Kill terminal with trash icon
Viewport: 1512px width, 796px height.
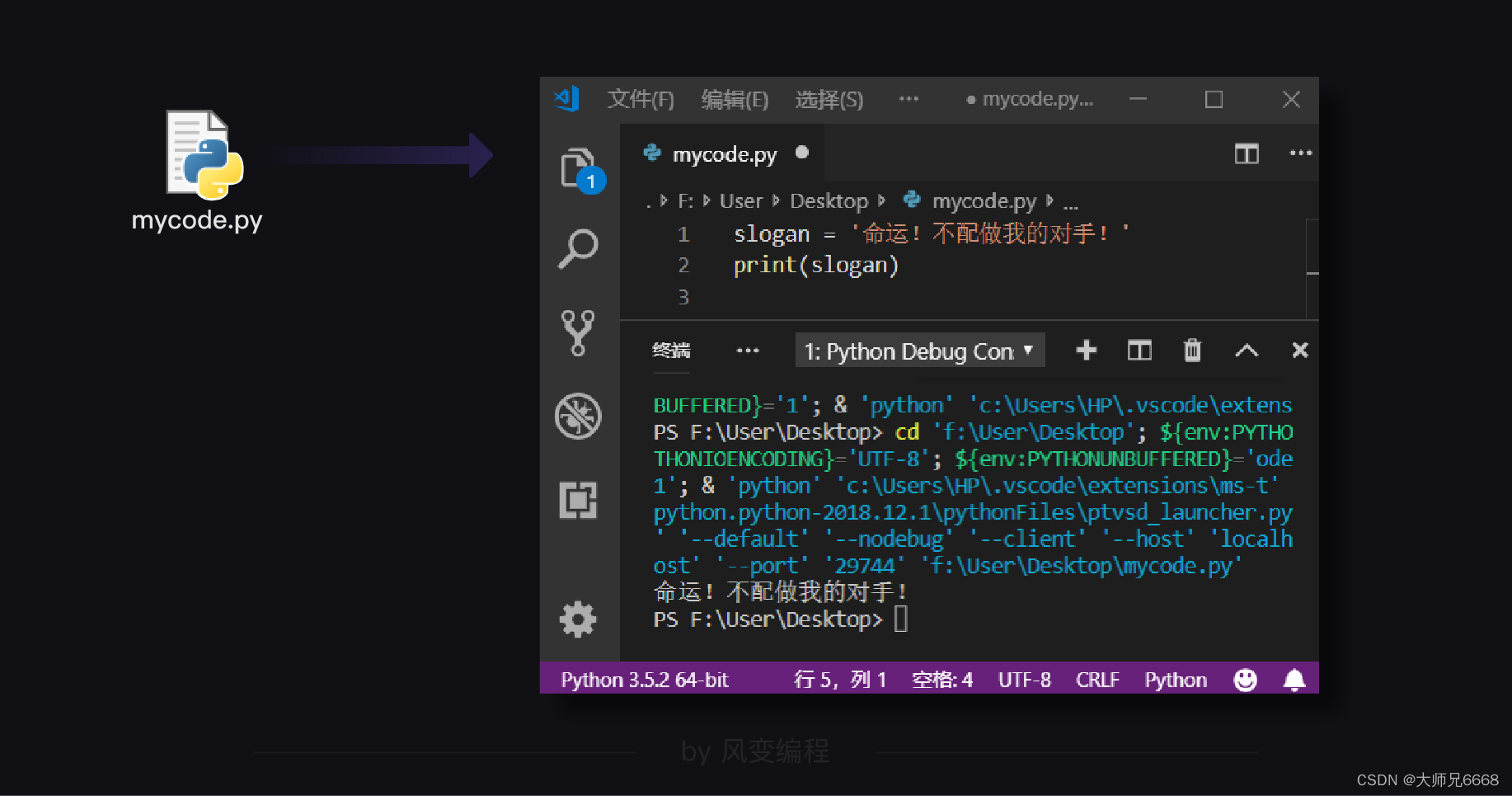pos(1192,350)
